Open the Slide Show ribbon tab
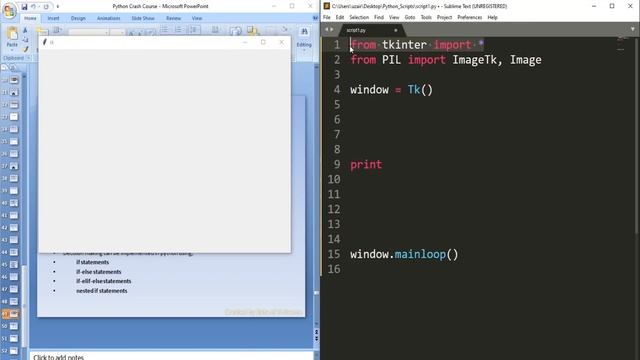 143,18
